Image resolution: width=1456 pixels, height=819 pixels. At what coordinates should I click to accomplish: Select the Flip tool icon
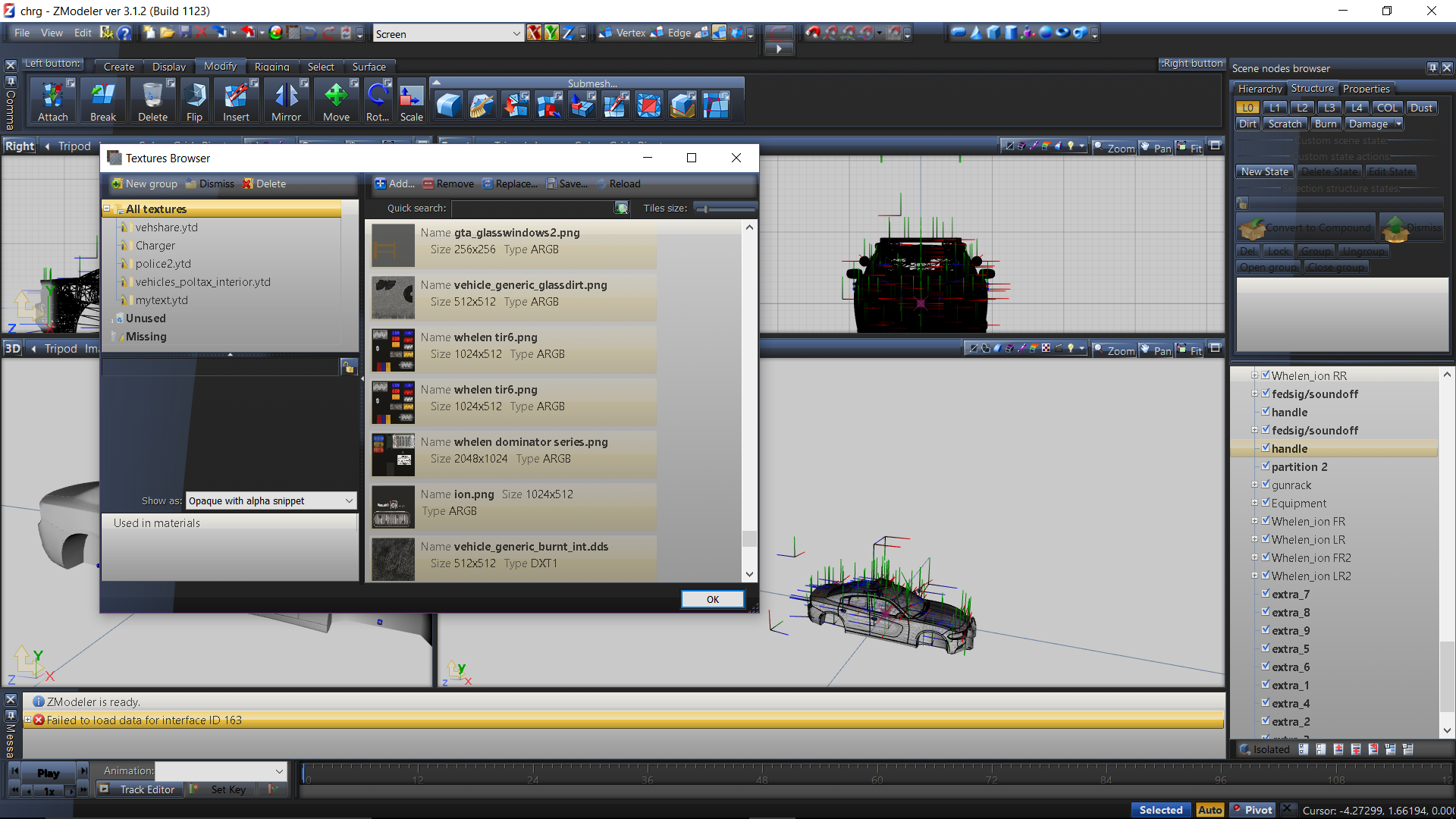(194, 102)
